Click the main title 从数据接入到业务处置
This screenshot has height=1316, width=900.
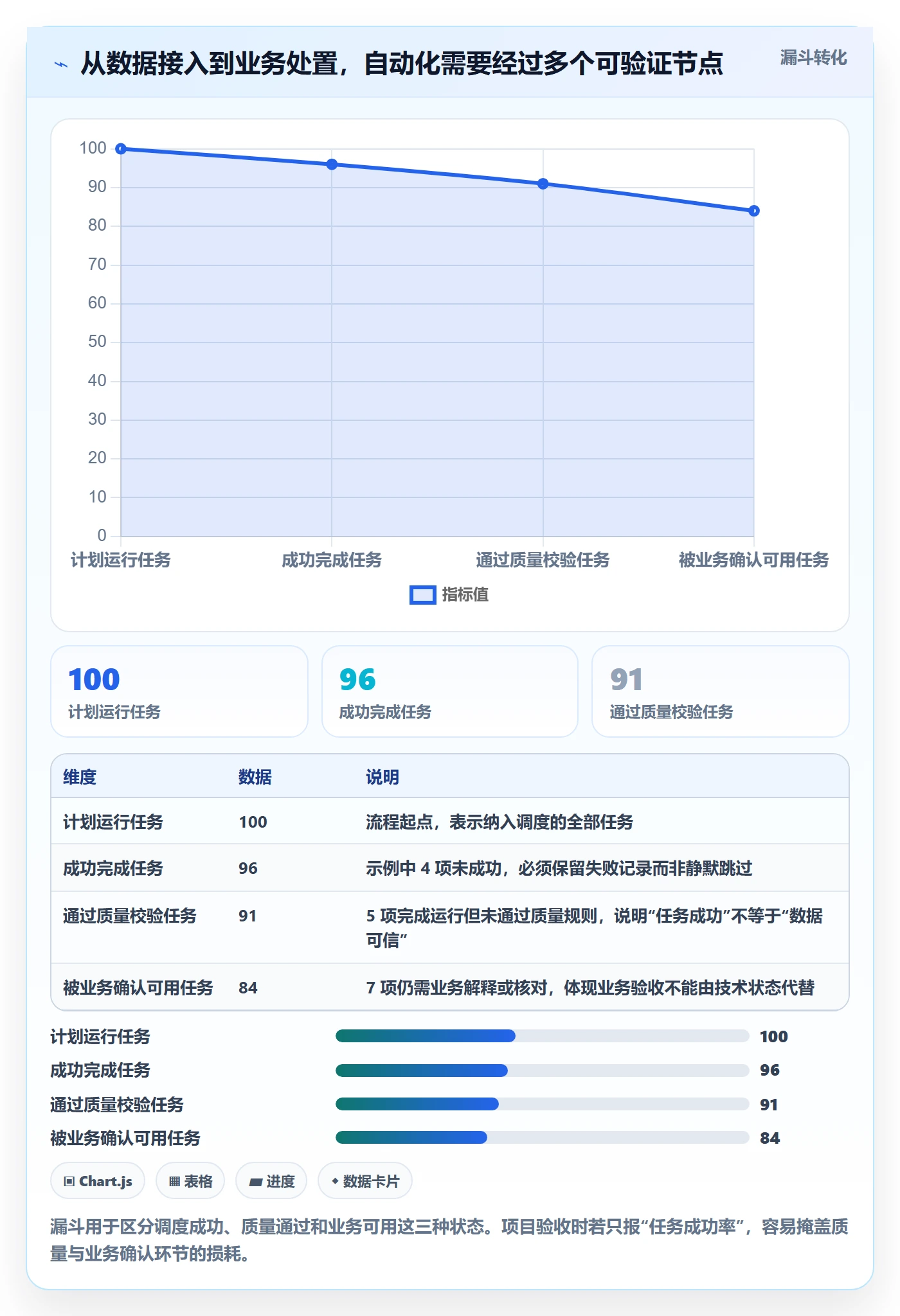[x=402, y=64]
